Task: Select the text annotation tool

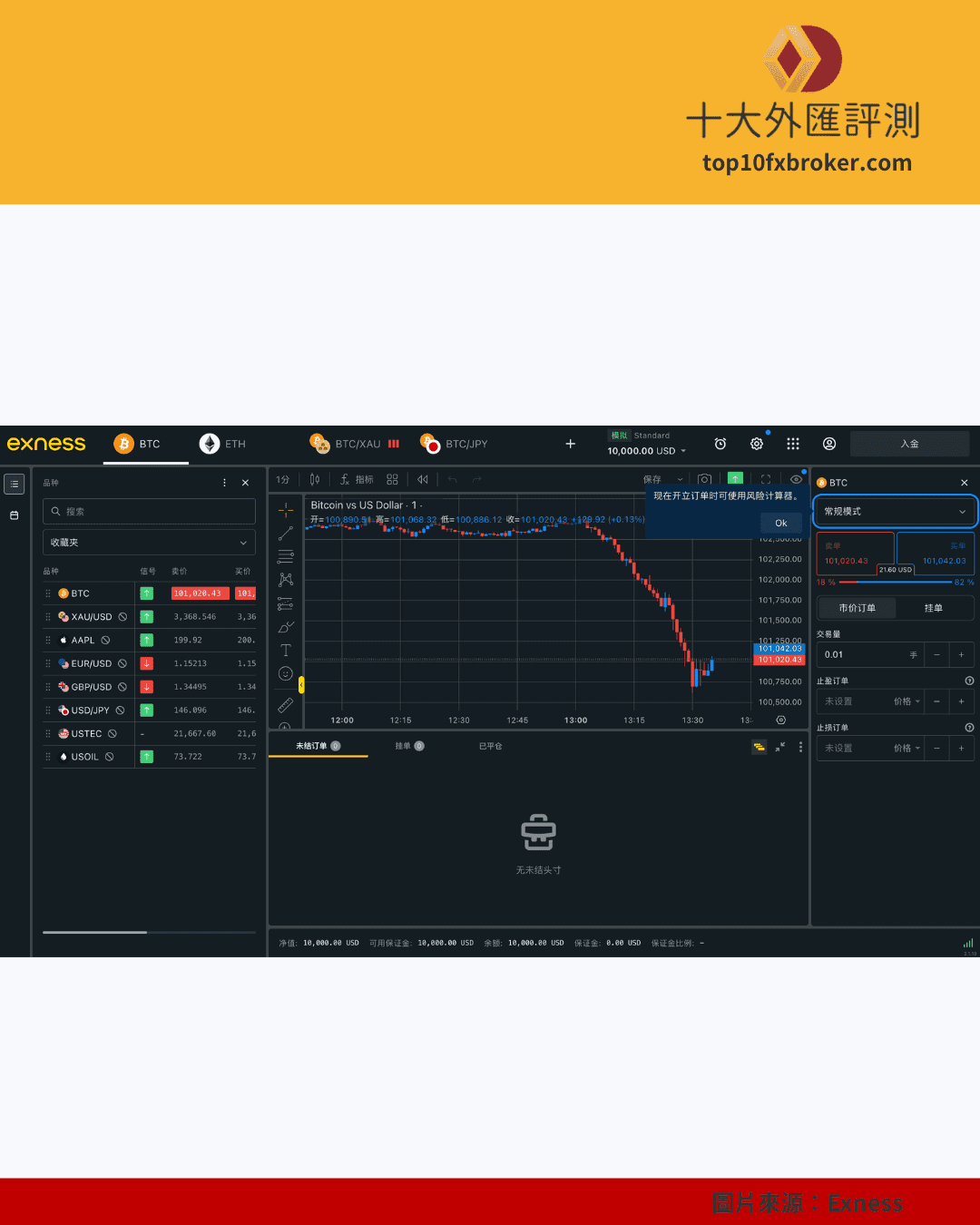Action: [x=285, y=650]
